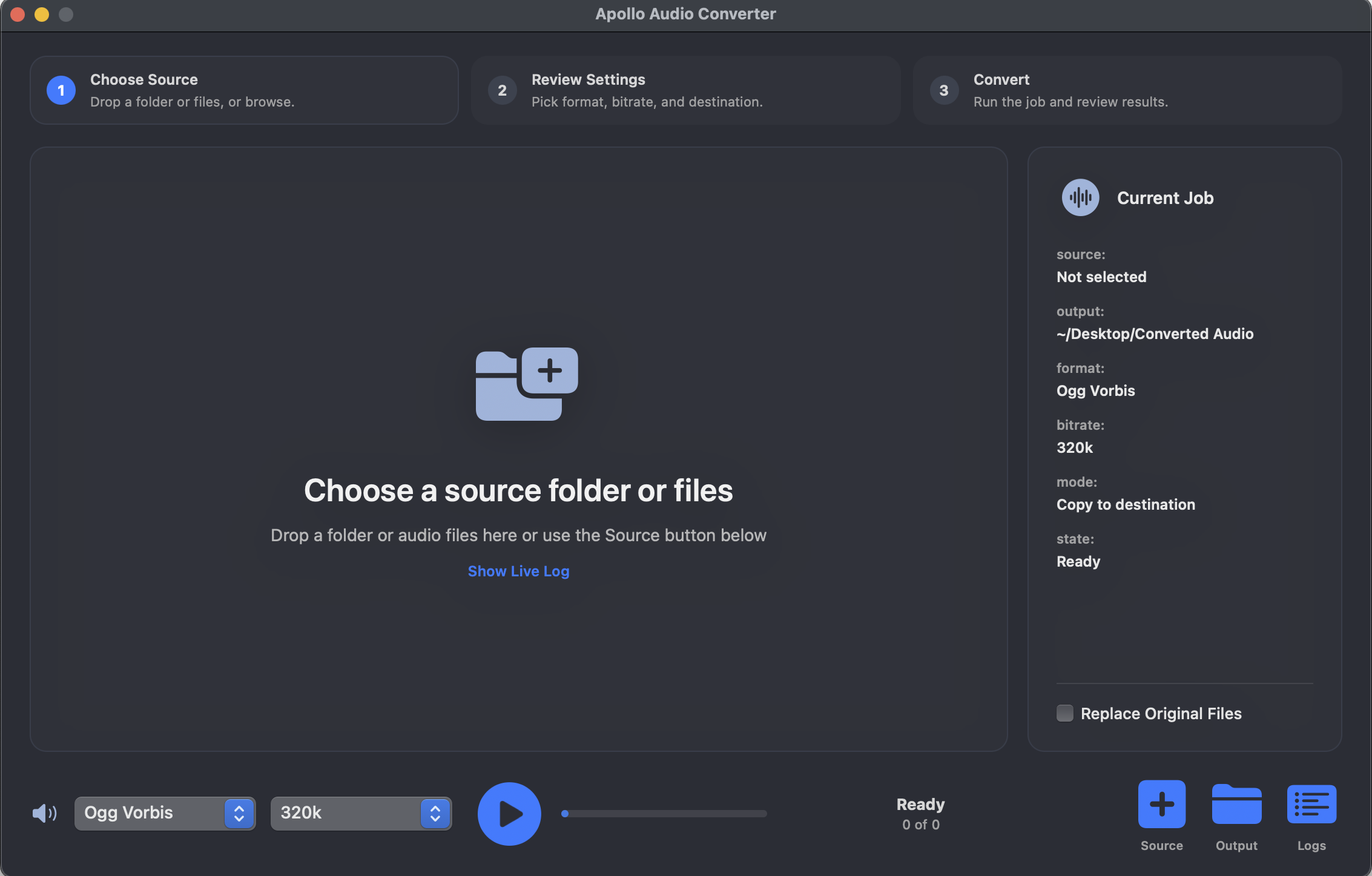Click the drop zone heading text

518,490
